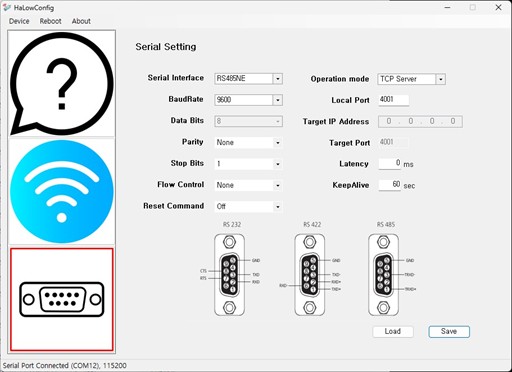Open the BaudRate combo box
512x372 pixels.
click(x=248, y=100)
